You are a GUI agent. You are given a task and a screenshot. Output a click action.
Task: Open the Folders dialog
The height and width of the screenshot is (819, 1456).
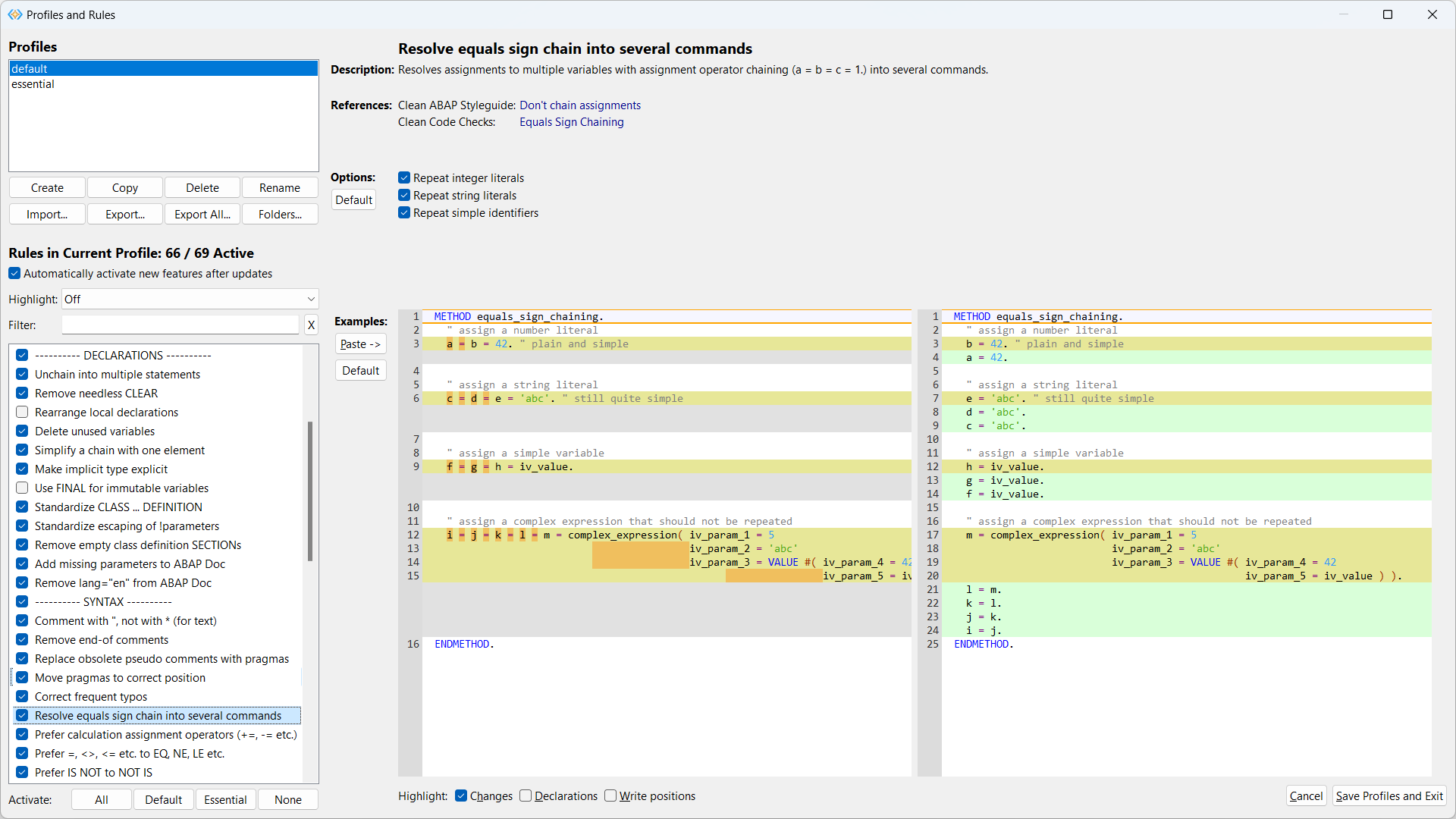(x=279, y=214)
